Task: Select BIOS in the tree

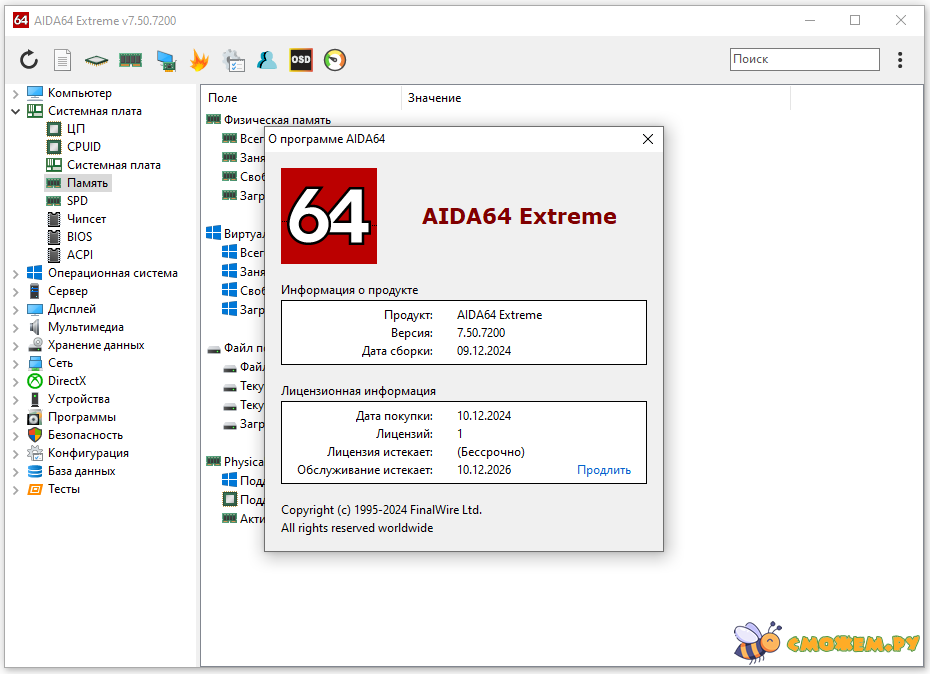Action: pos(79,237)
